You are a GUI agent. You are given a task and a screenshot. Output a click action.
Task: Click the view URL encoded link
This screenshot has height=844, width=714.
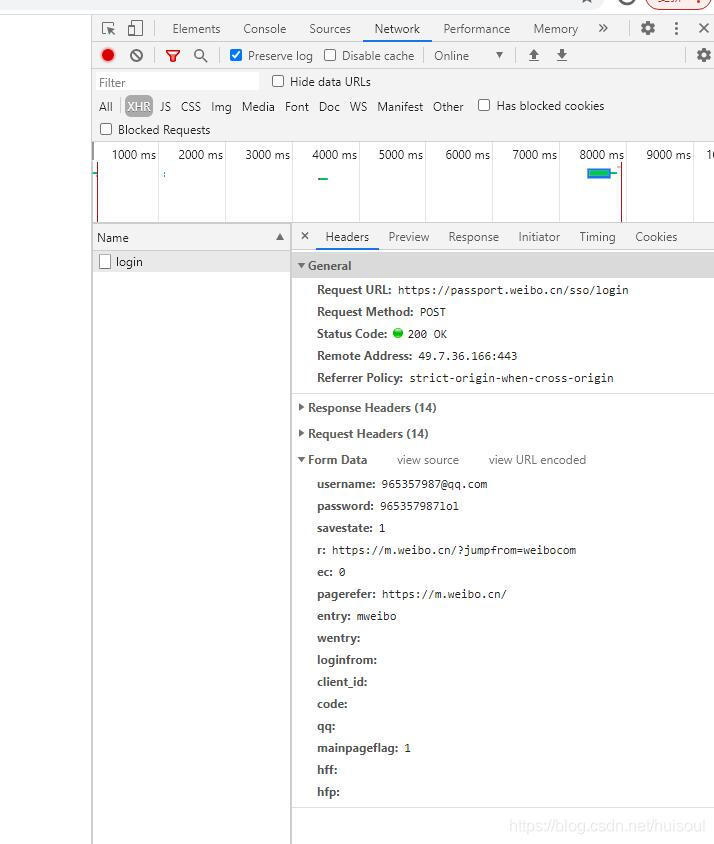(537, 460)
